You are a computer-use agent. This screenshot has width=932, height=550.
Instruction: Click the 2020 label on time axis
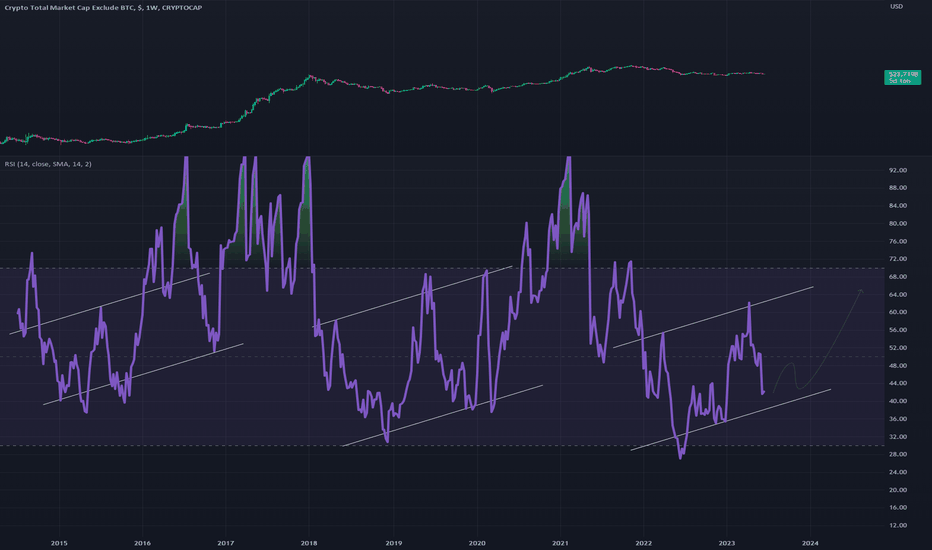point(477,543)
